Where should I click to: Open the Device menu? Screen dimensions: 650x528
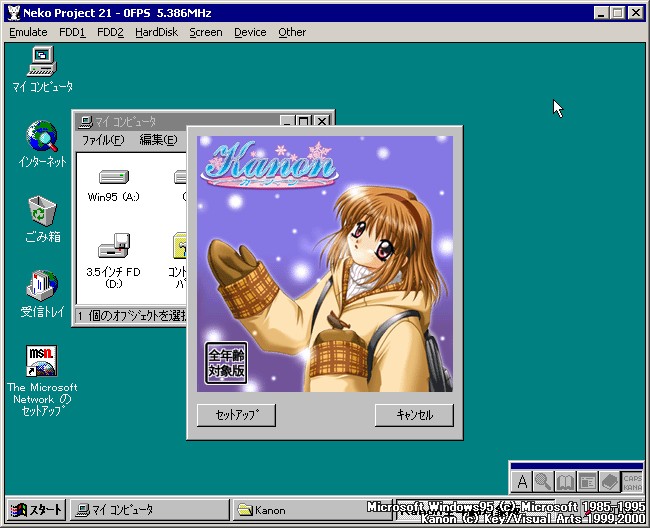coord(250,32)
